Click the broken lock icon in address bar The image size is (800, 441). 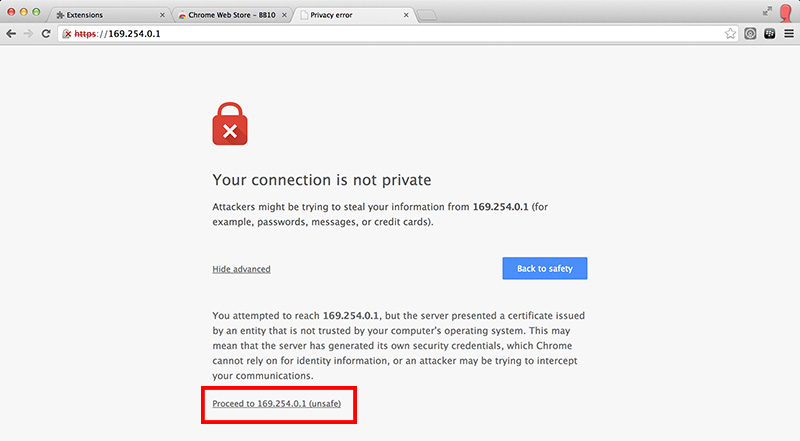[66, 34]
